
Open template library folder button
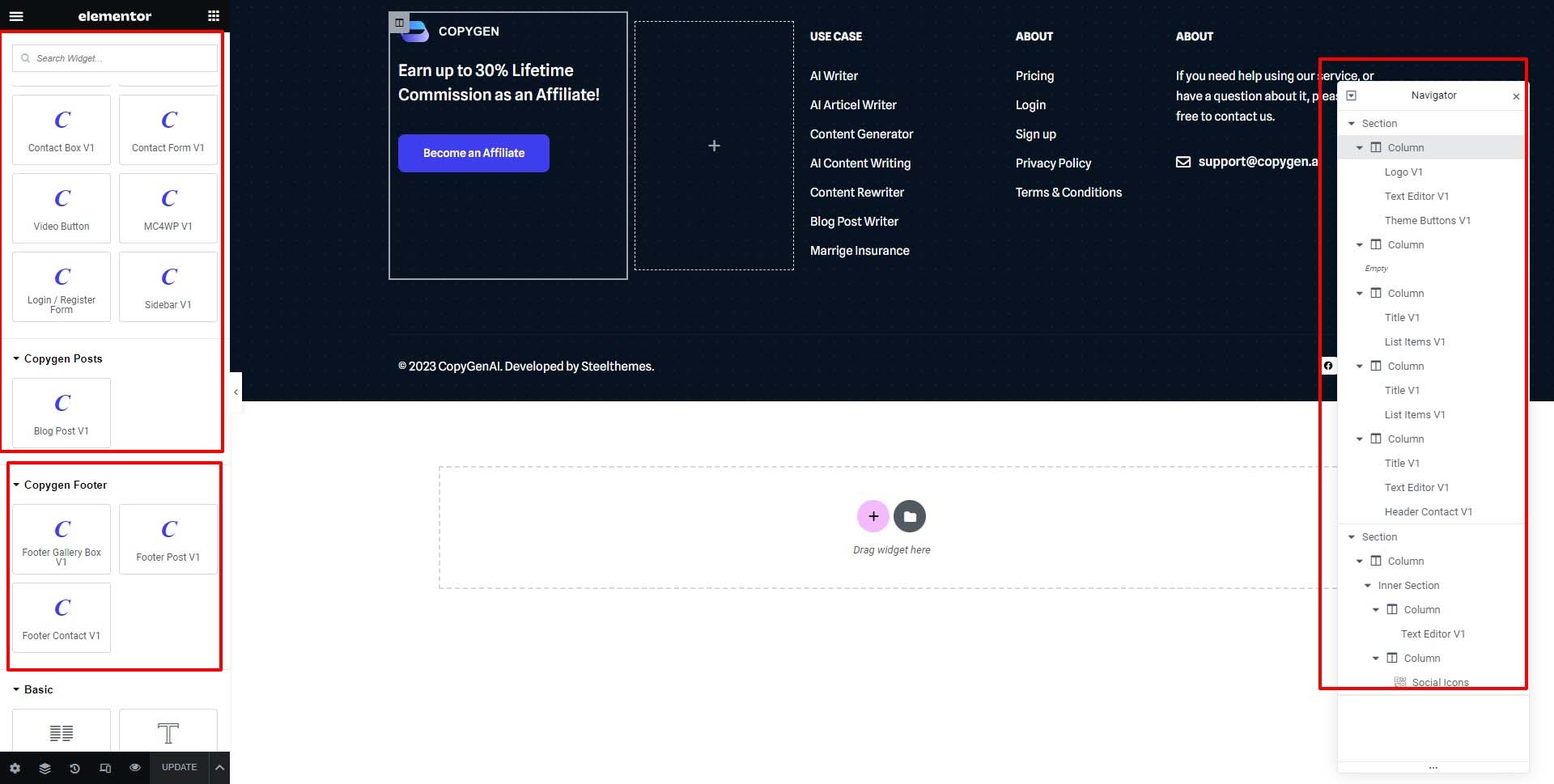click(910, 516)
